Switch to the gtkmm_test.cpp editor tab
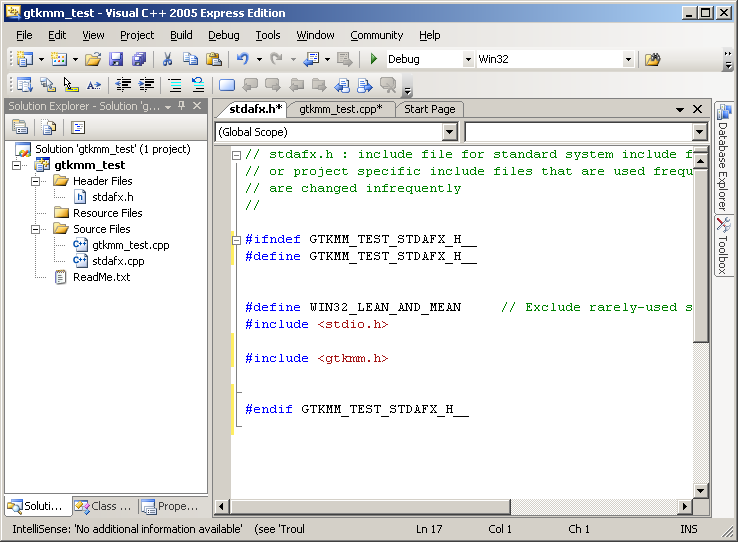738x542 pixels. point(340,109)
